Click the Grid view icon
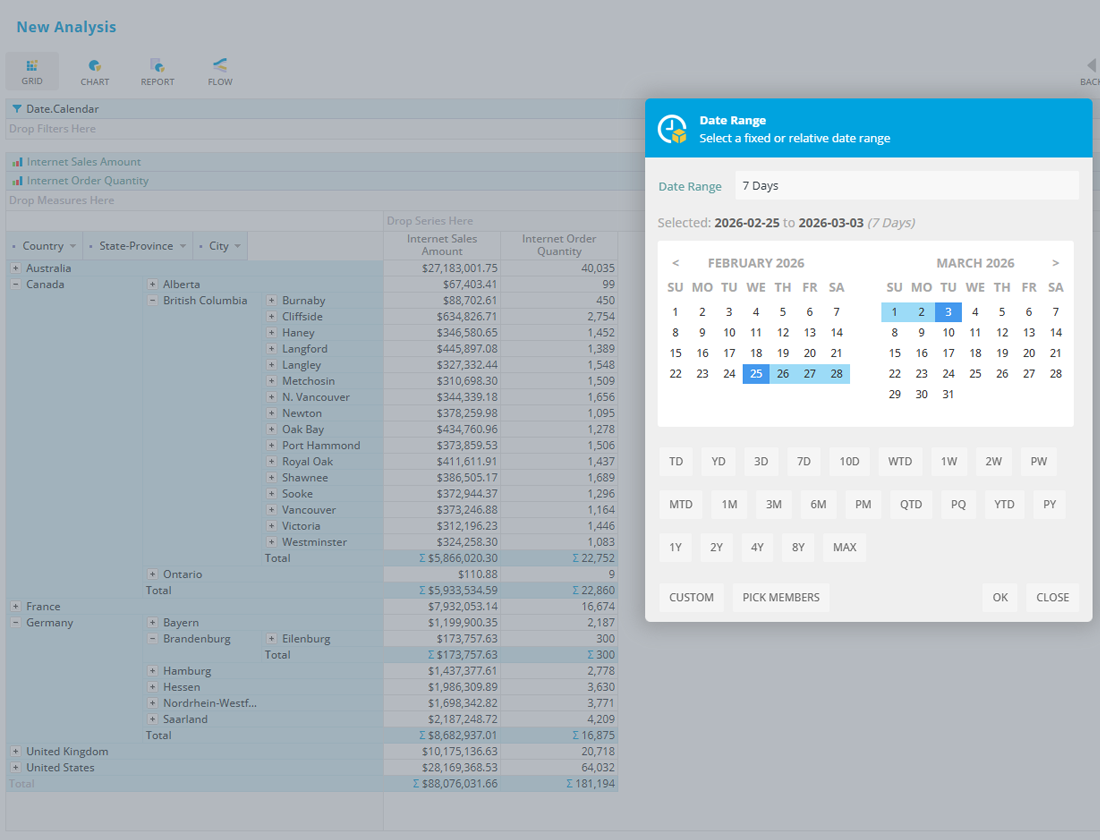 pyautogui.click(x=32, y=66)
